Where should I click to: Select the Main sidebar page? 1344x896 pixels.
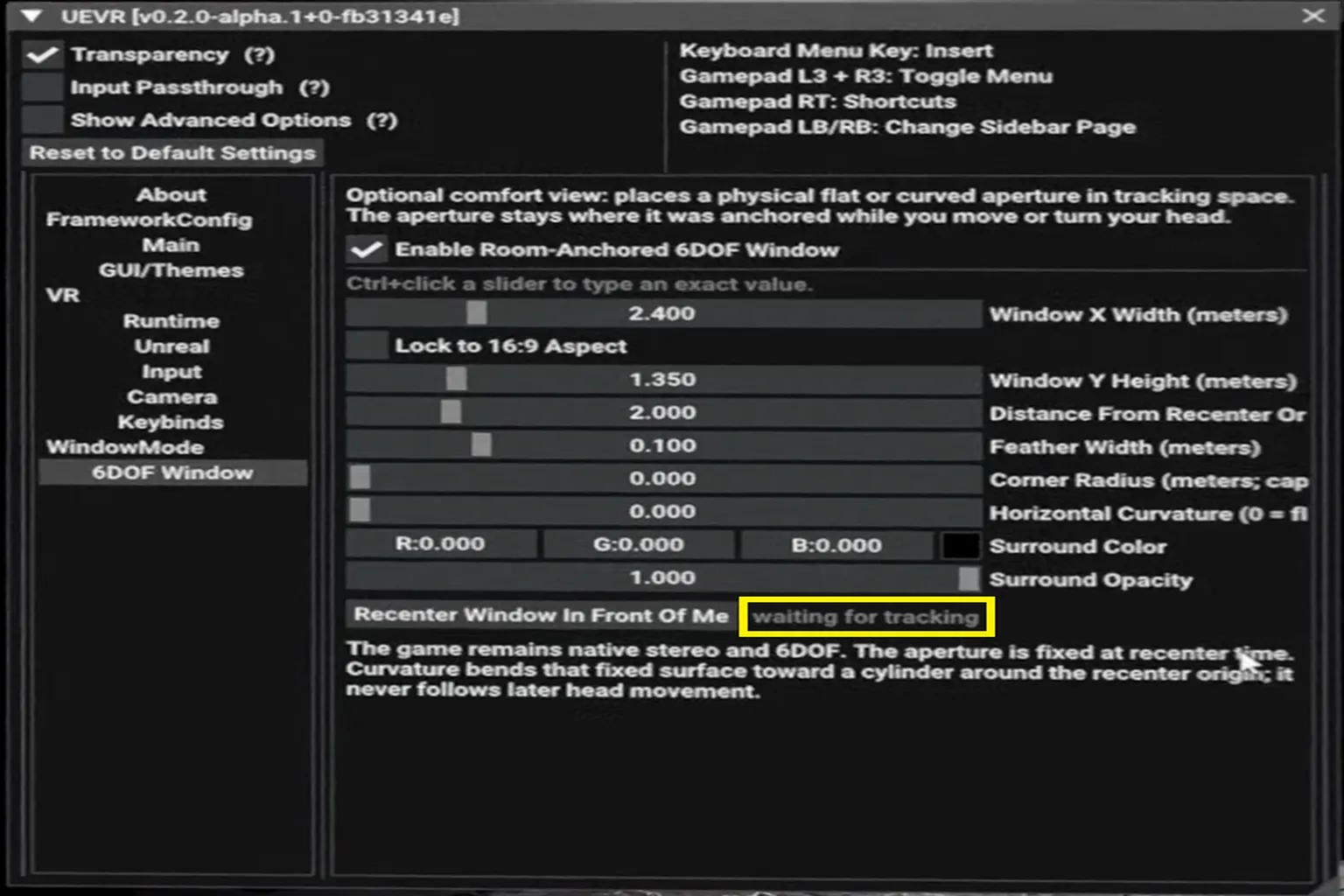pyautogui.click(x=171, y=245)
